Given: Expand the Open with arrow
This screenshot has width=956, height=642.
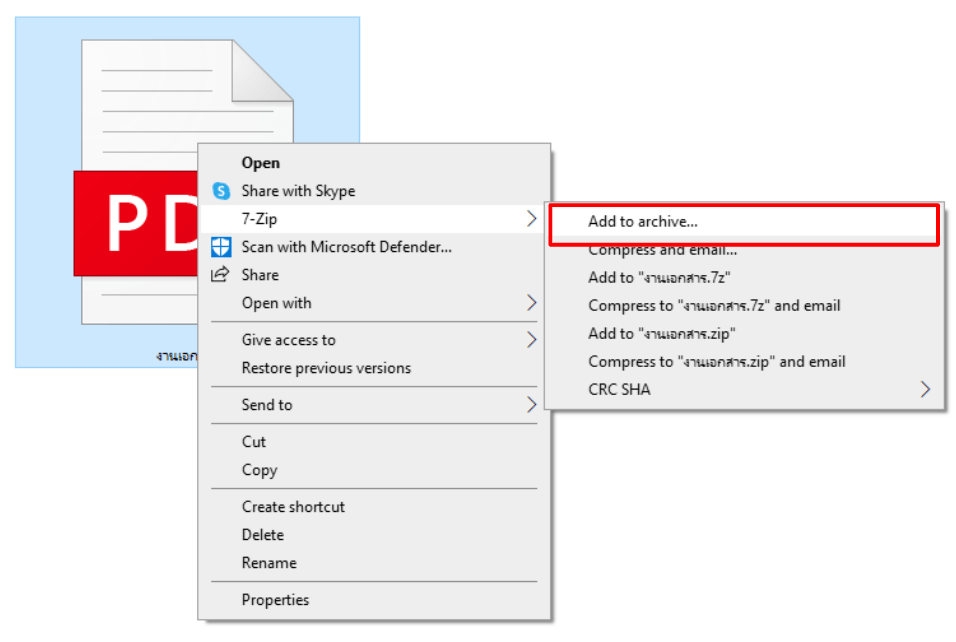Looking at the screenshot, I should [532, 303].
